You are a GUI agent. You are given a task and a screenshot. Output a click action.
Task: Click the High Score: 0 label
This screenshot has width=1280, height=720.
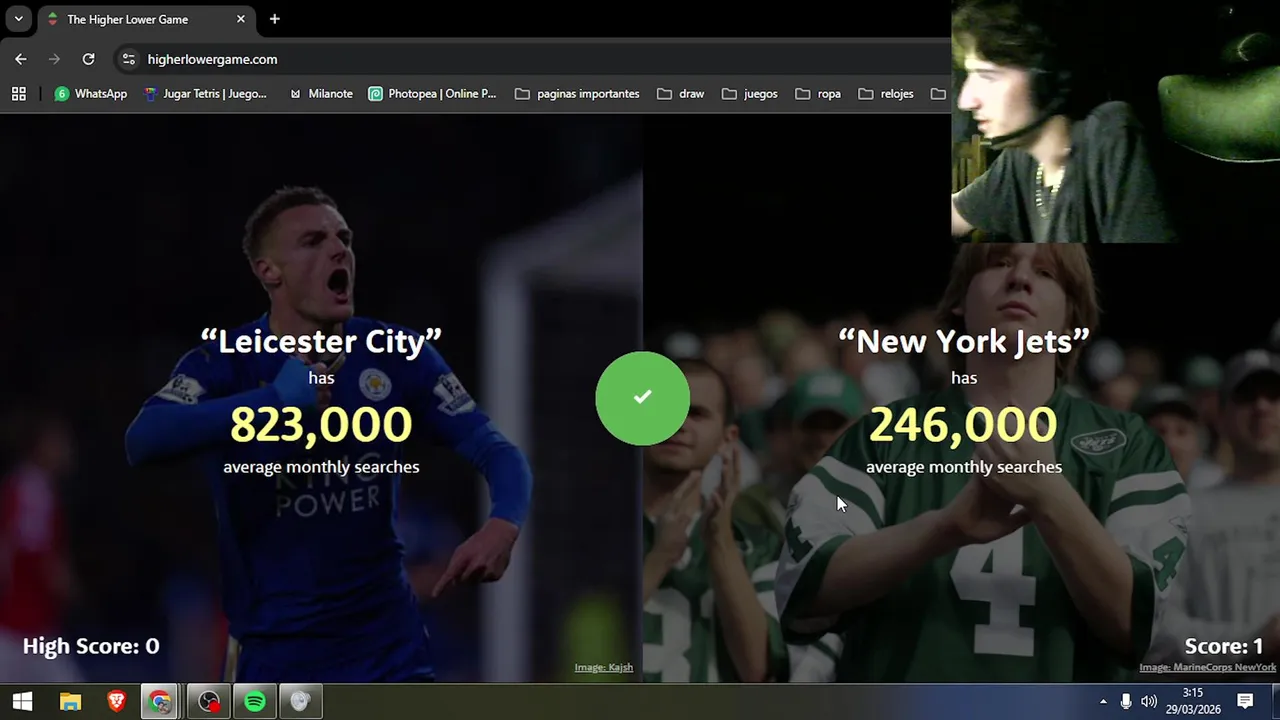tap(91, 646)
